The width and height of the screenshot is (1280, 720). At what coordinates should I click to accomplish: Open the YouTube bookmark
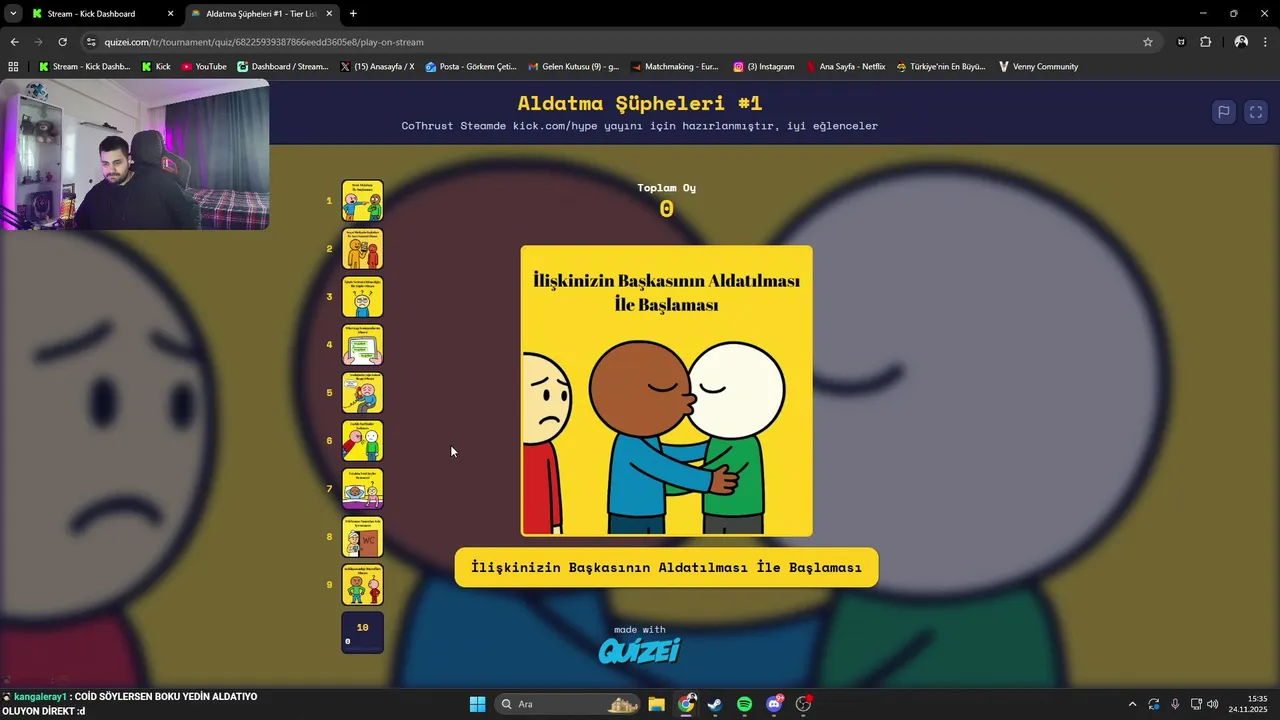point(204,67)
